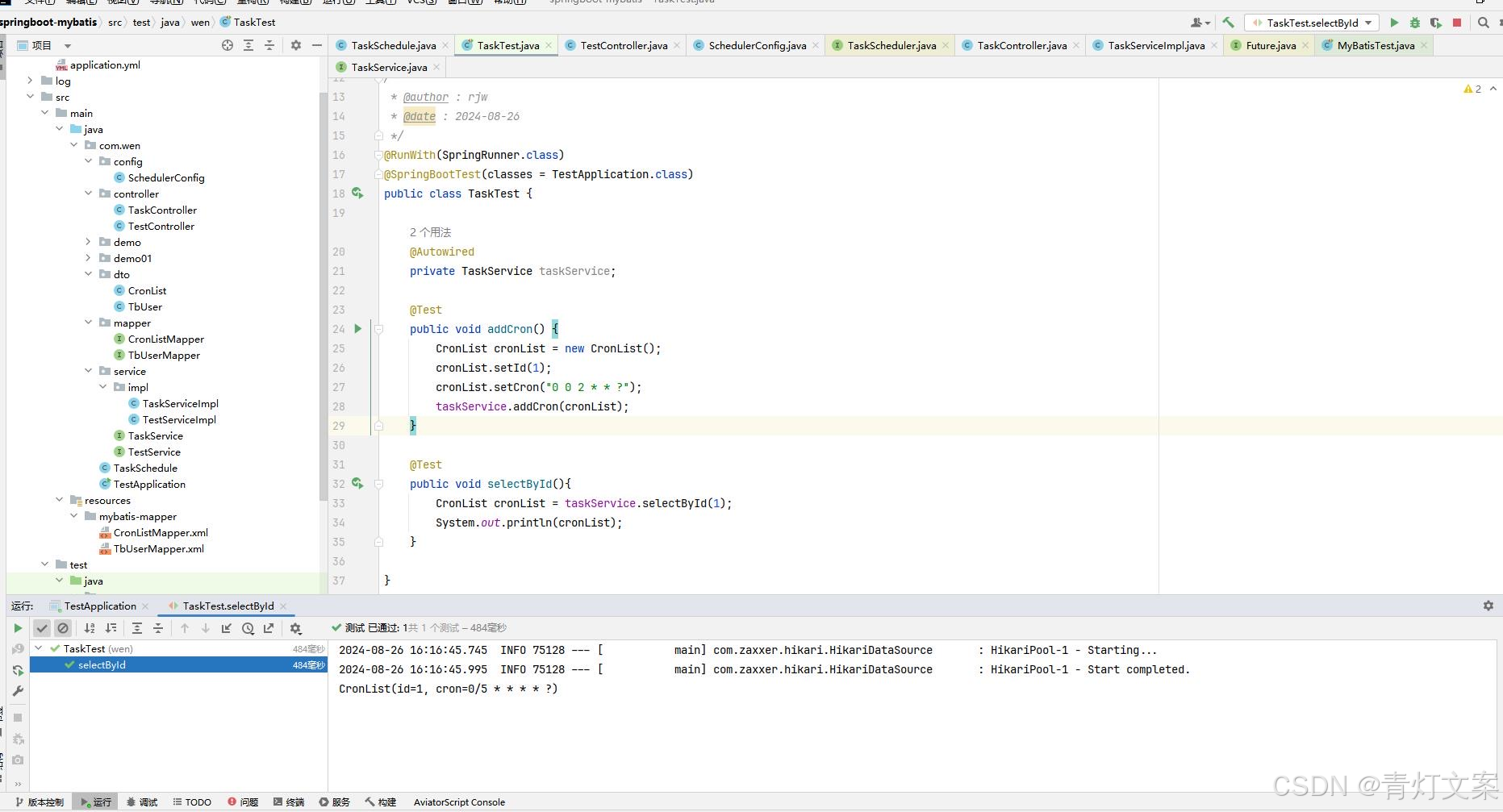Open run tool window options gear

pos(1488,606)
